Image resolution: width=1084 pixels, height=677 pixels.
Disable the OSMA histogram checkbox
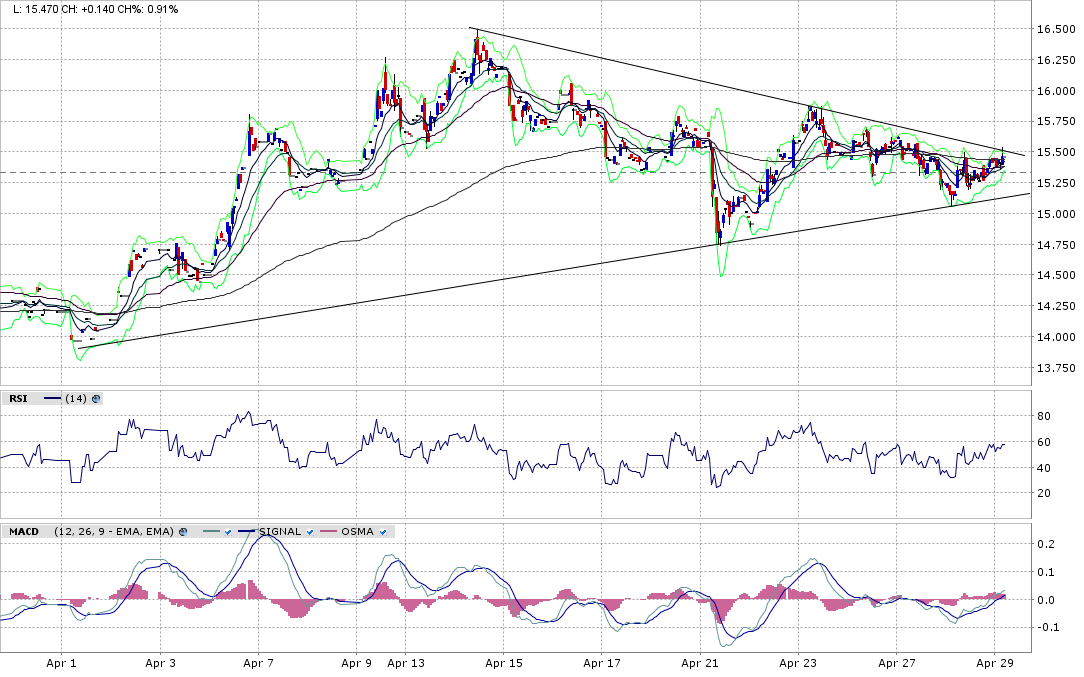pos(383,532)
